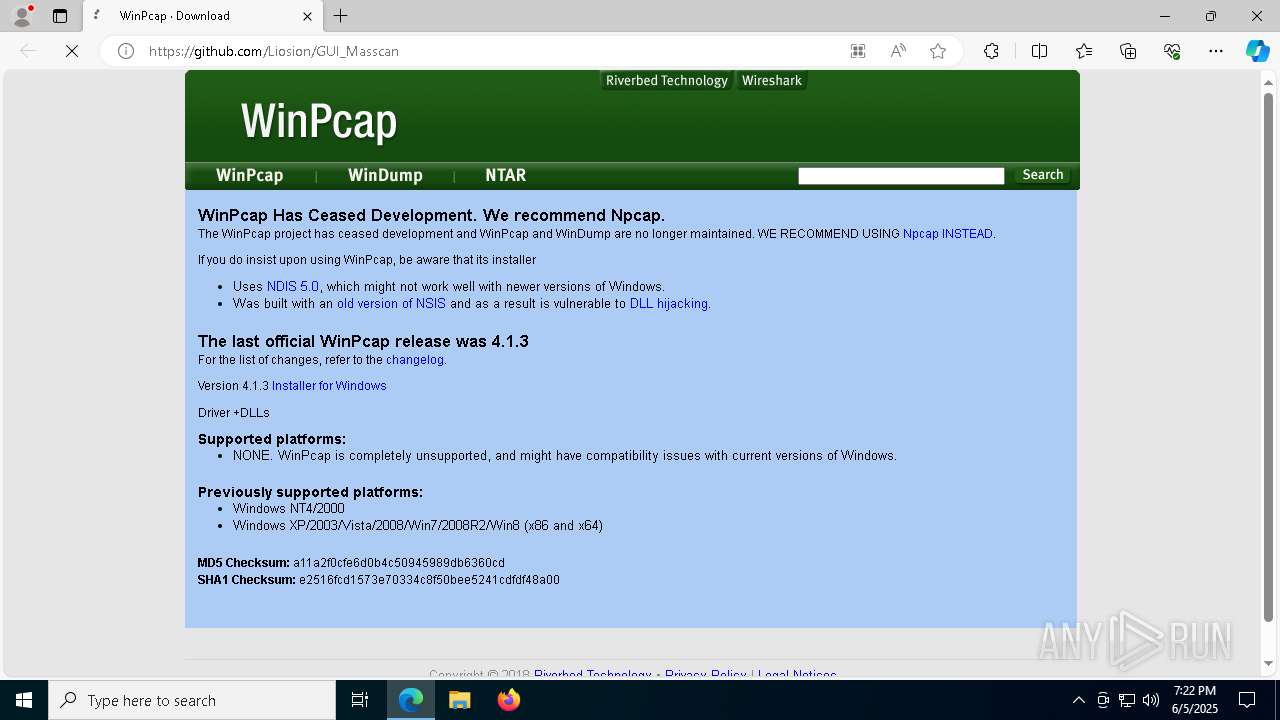
Task: Open a new browser tab
Action: coord(341,16)
